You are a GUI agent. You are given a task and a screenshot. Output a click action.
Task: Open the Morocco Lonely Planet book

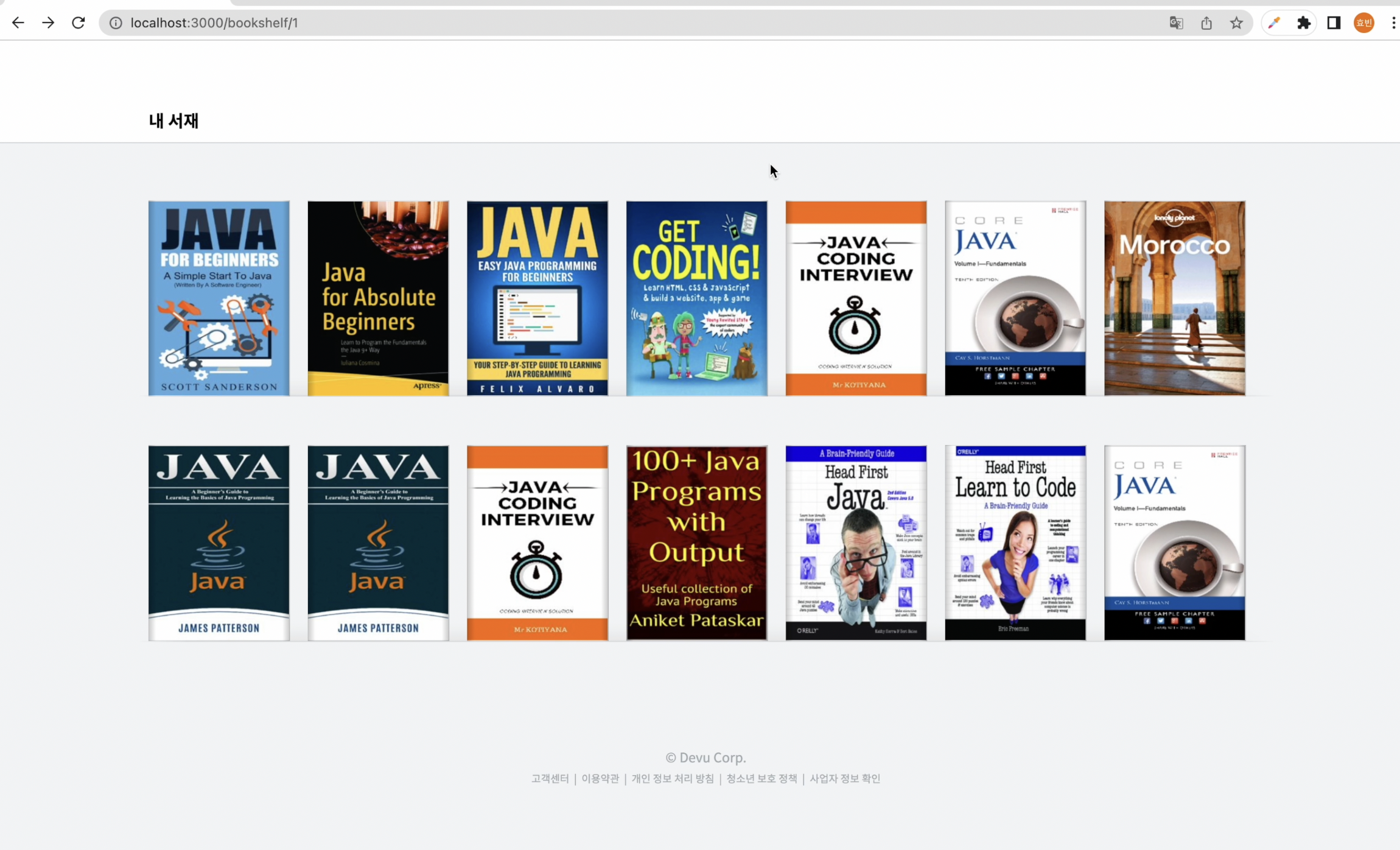(1175, 298)
